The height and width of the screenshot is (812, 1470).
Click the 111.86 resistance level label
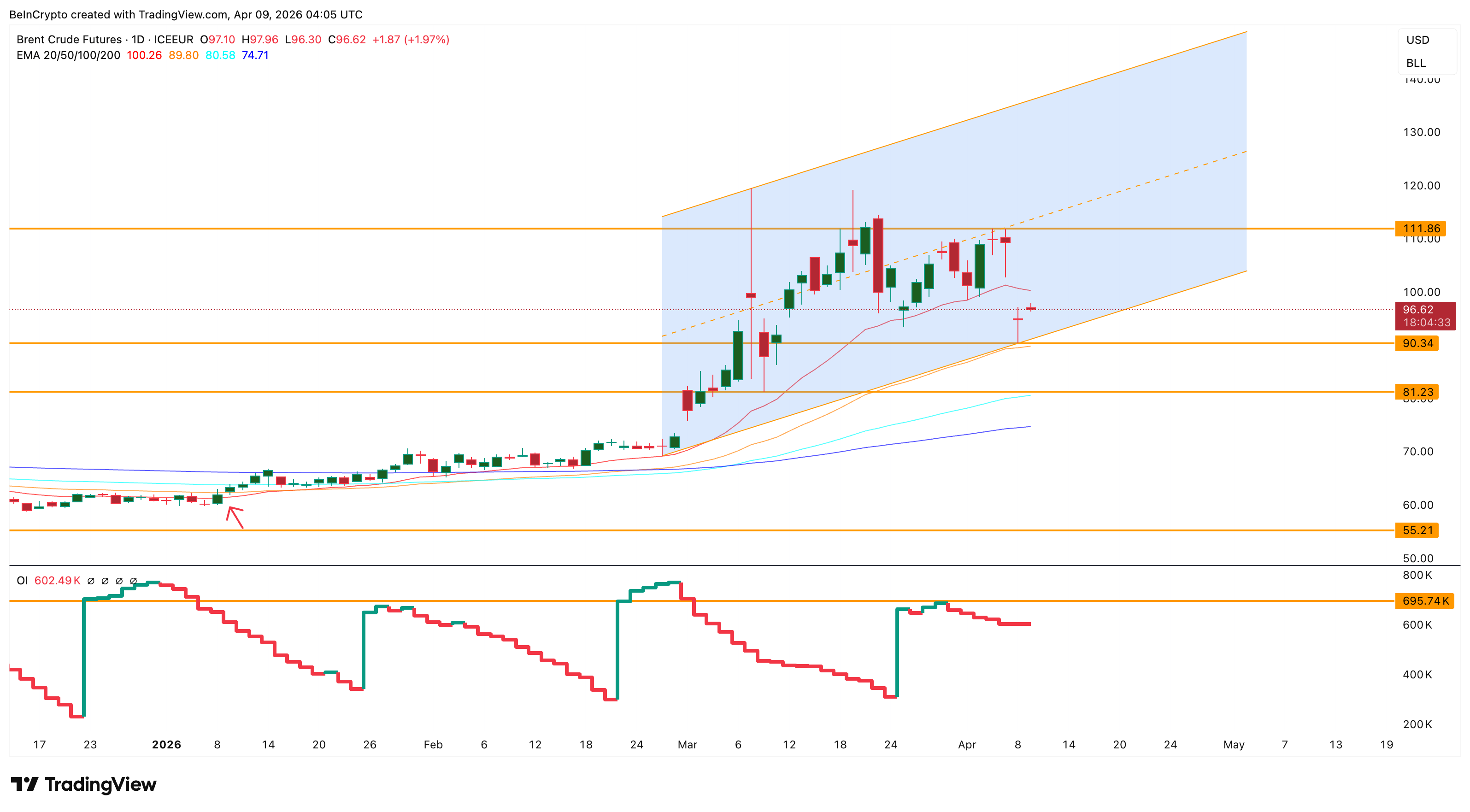pos(1423,229)
